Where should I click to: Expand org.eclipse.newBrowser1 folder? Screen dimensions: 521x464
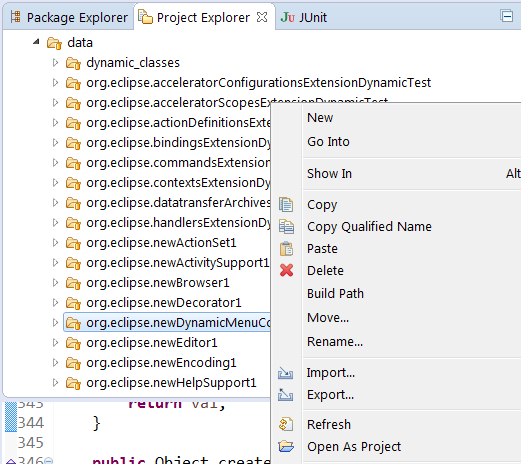[55, 283]
